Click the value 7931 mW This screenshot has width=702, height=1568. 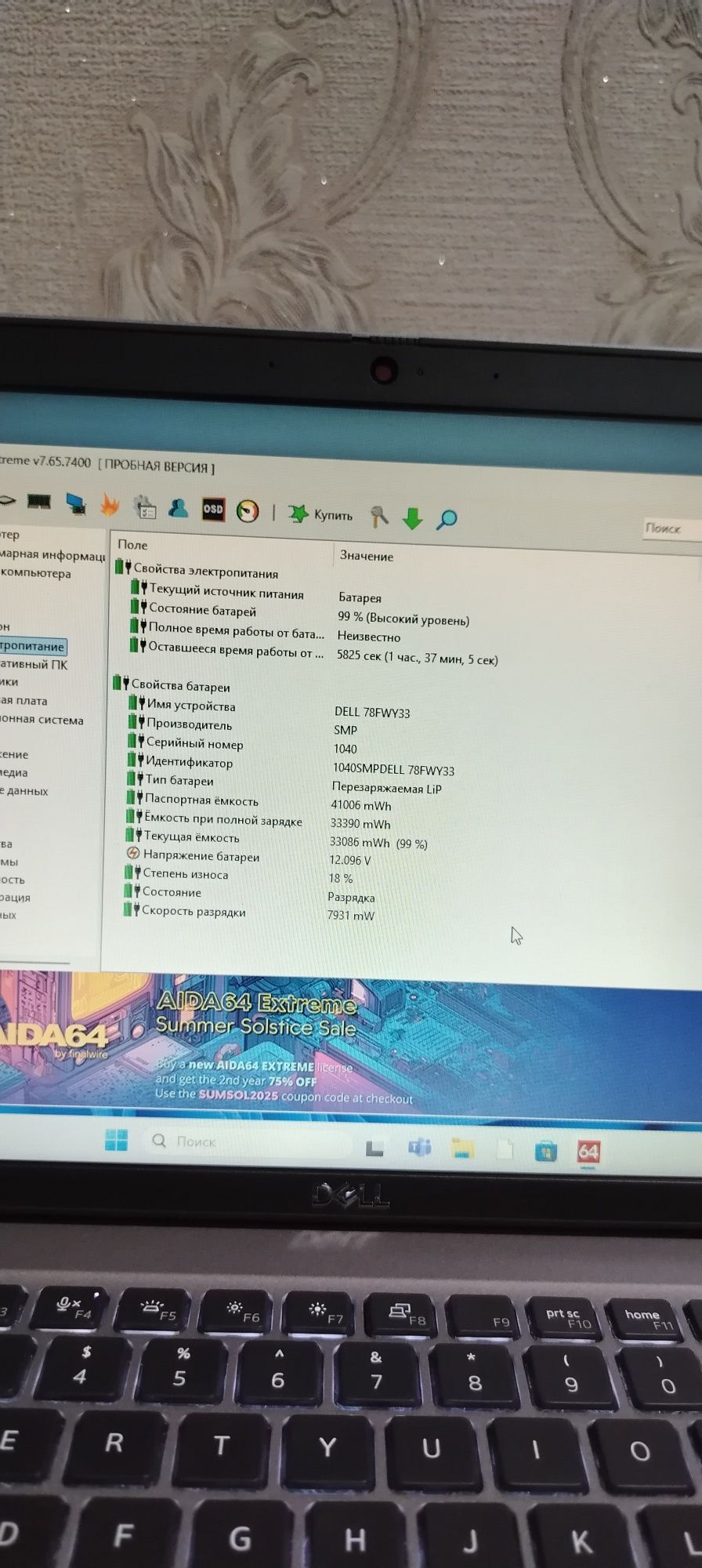pos(351,916)
